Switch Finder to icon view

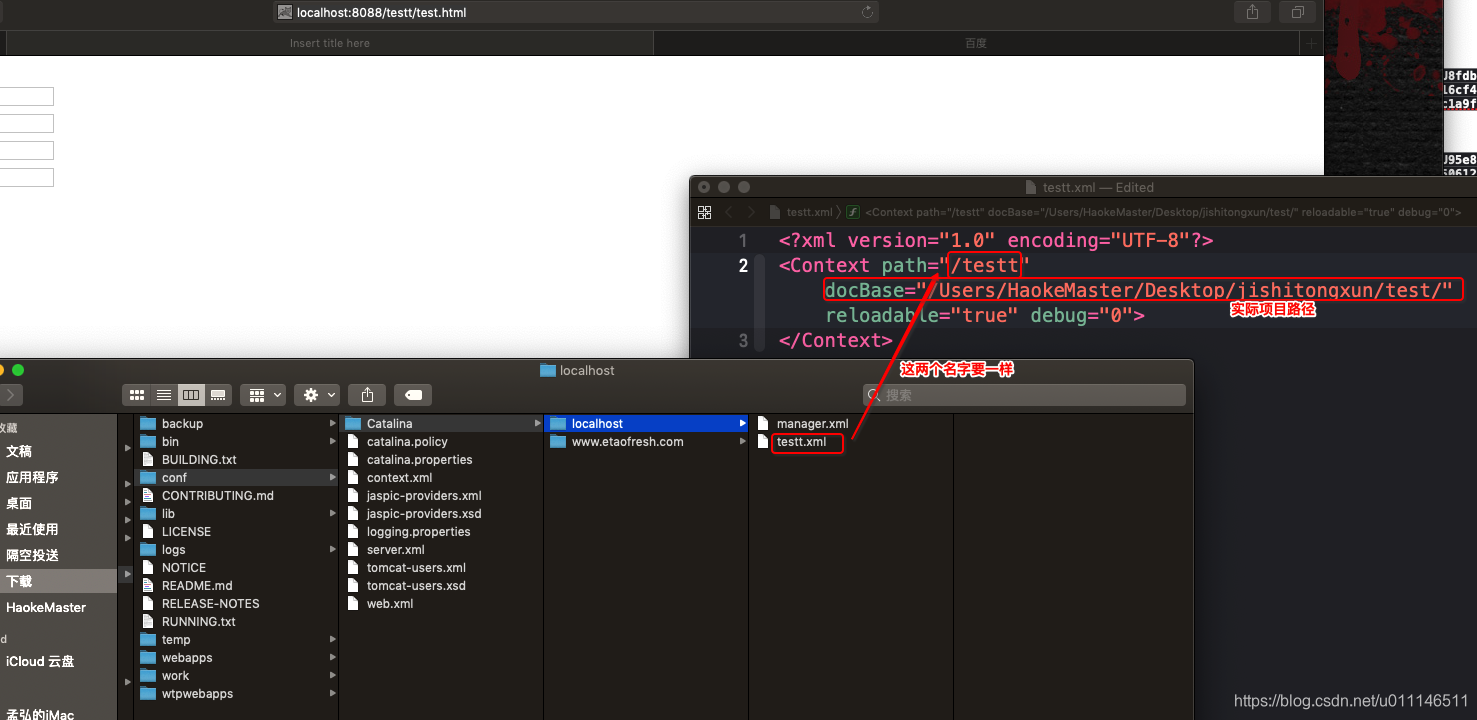pyautogui.click(x=137, y=394)
